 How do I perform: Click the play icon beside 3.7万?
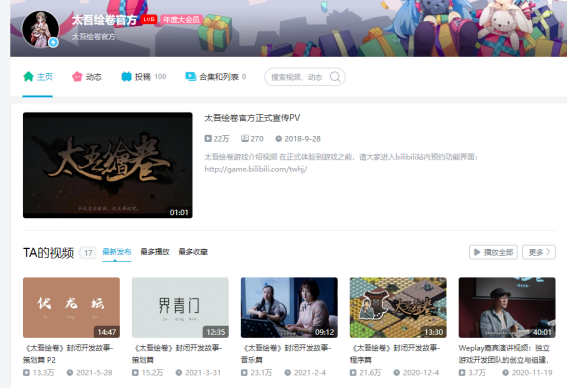[462, 372]
